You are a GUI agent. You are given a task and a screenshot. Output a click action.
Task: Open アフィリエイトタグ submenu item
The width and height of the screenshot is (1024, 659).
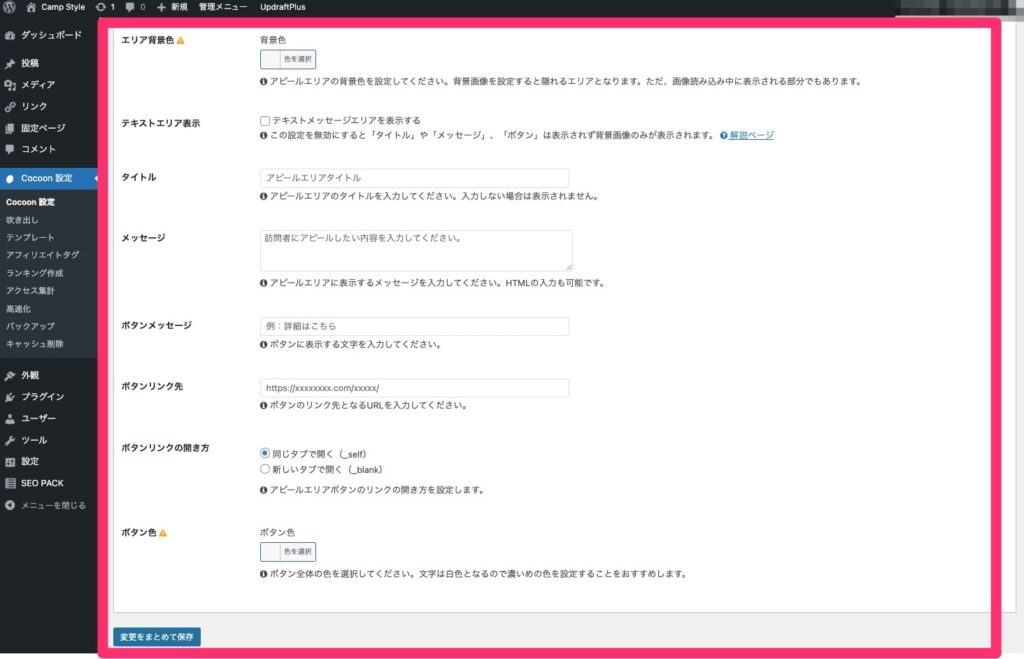tap(42, 255)
